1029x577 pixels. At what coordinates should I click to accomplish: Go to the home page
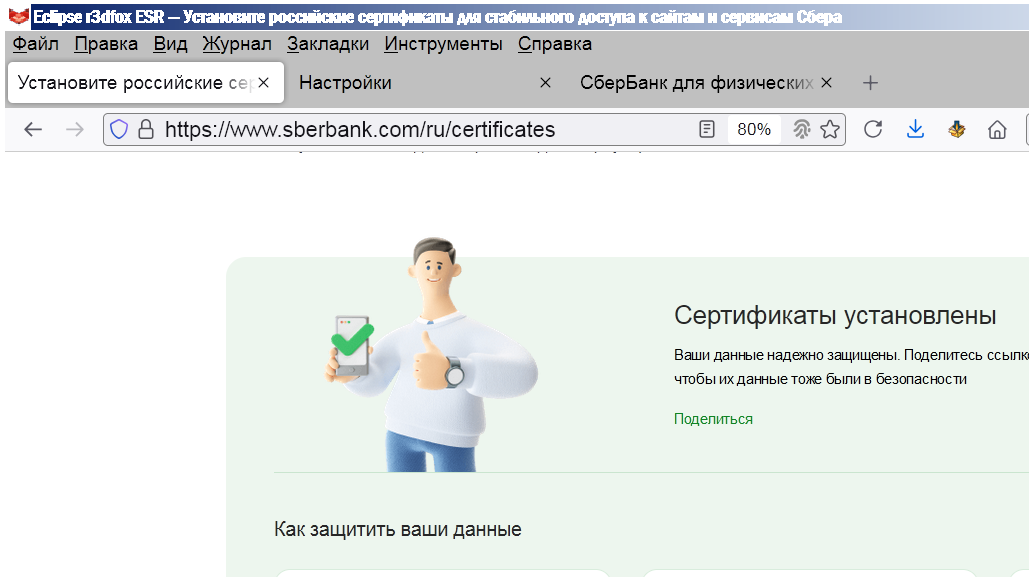point(998,129)
